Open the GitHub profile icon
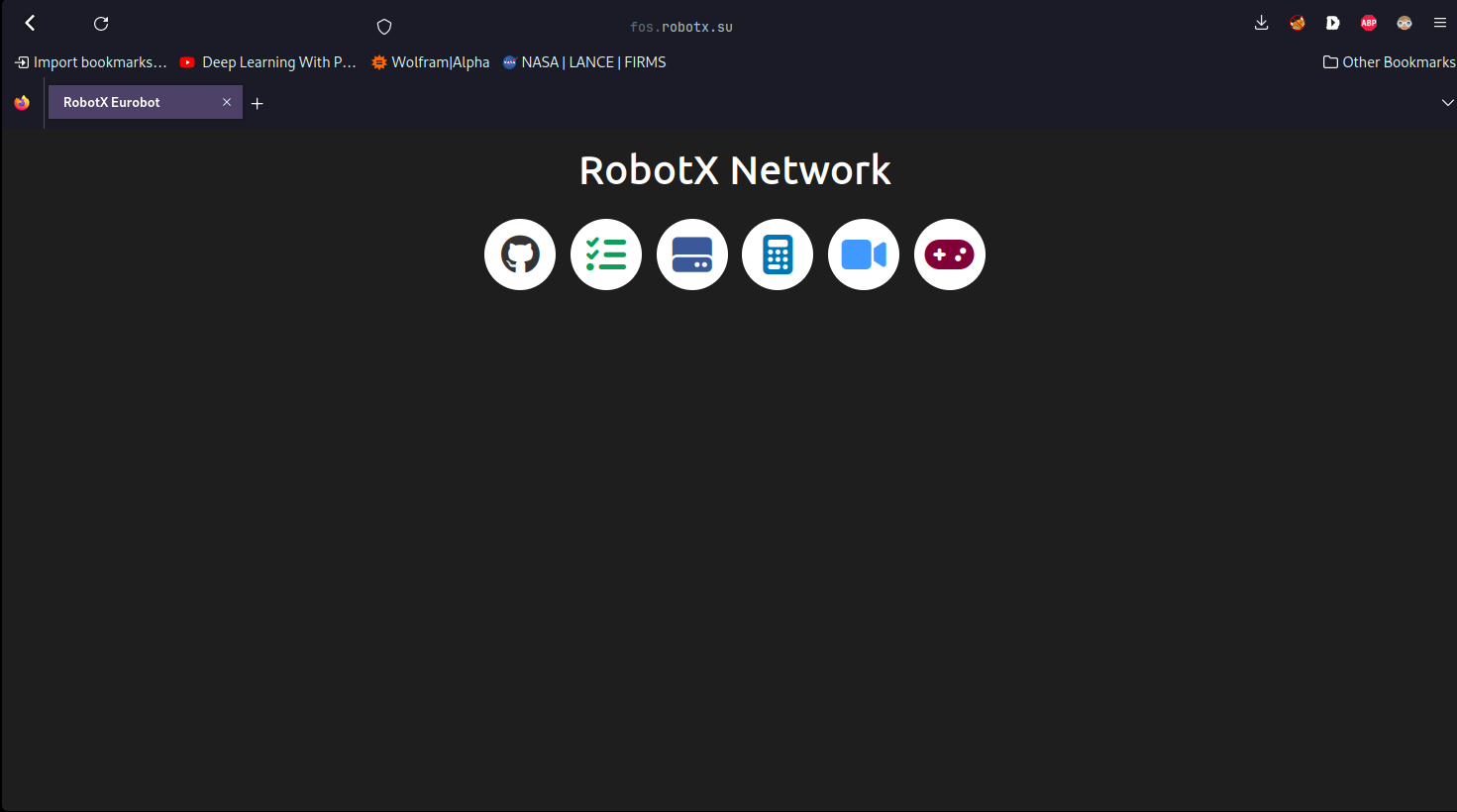The height and width of the screenshot is (812, 1457). point(519,254)
